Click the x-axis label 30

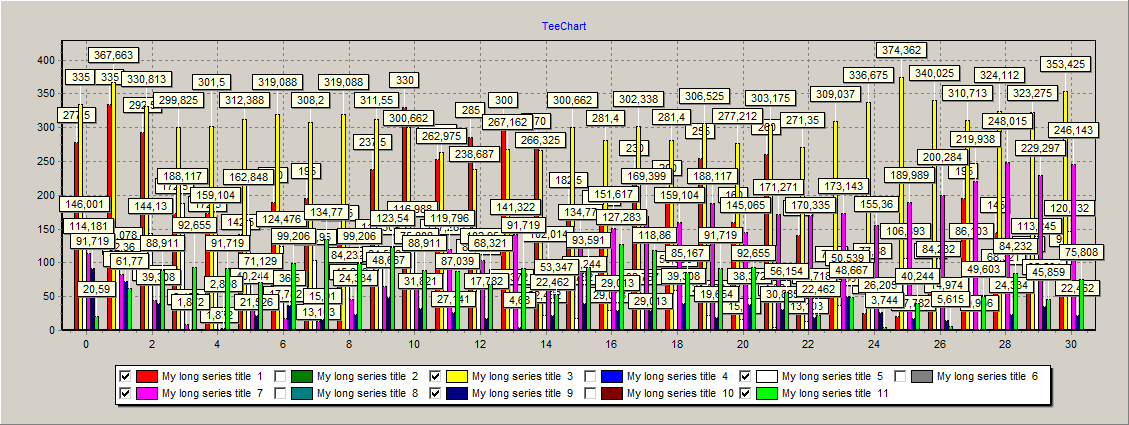coord(1071,344)
